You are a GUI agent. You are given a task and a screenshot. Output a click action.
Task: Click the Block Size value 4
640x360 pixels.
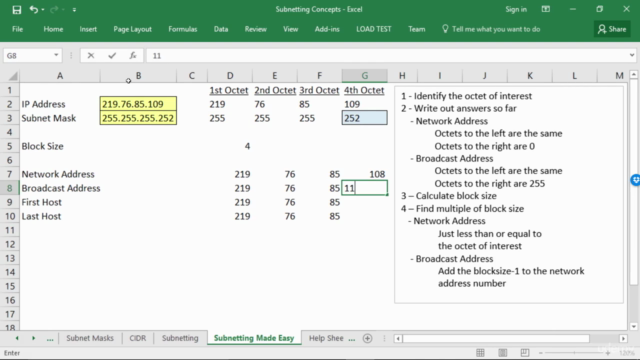230,146
